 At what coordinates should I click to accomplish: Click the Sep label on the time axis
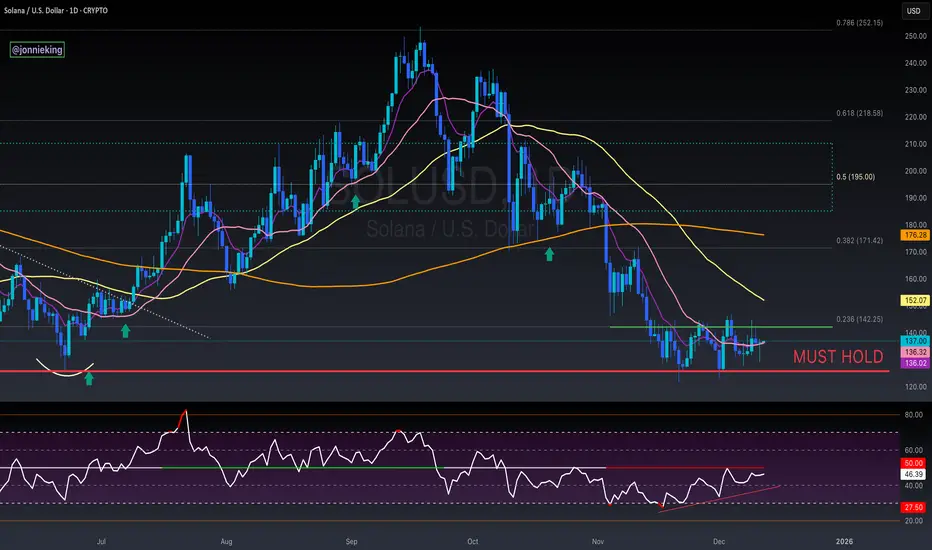click(x=351, y=539)
